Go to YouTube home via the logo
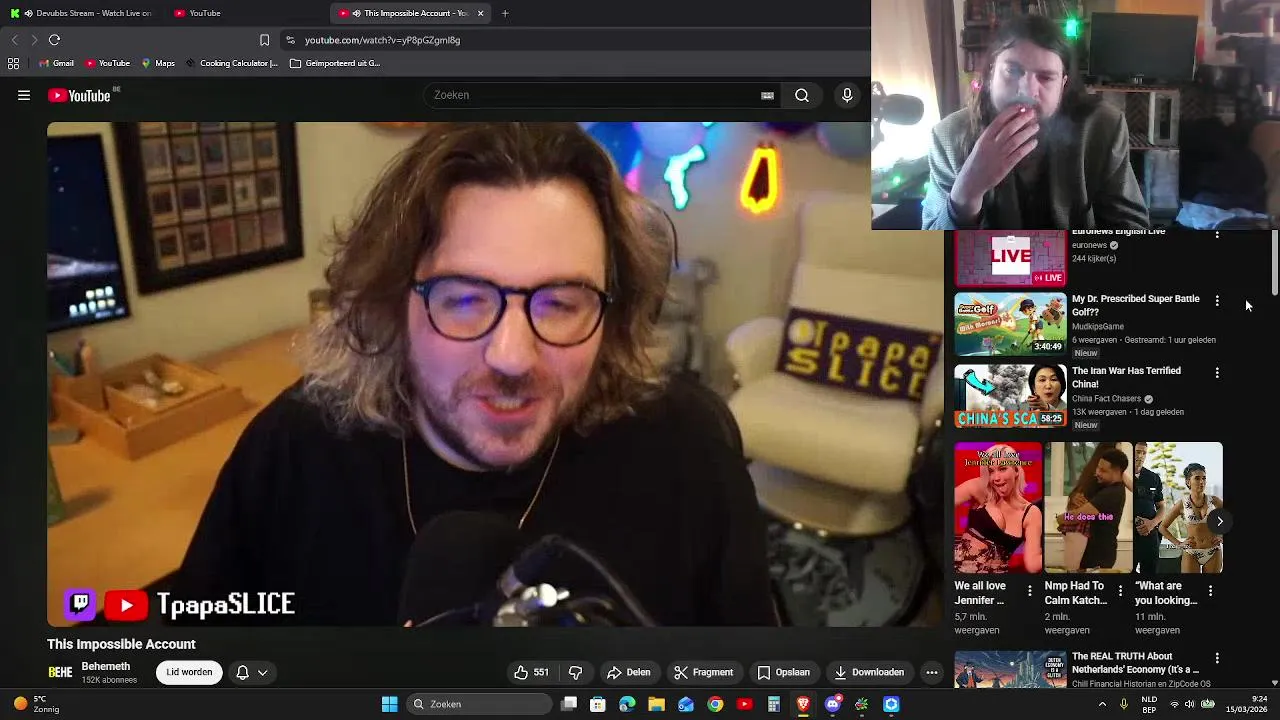This screenshot has height=720, width=1280. pyautogui.click(x=79, y=95)
